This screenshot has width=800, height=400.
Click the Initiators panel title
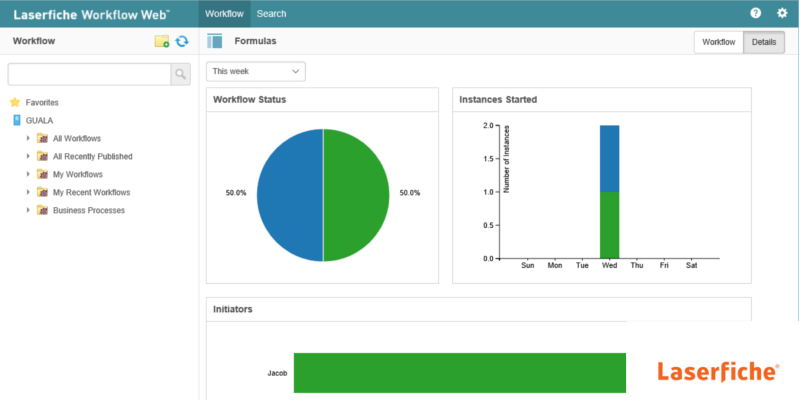[x=233, y=309]
